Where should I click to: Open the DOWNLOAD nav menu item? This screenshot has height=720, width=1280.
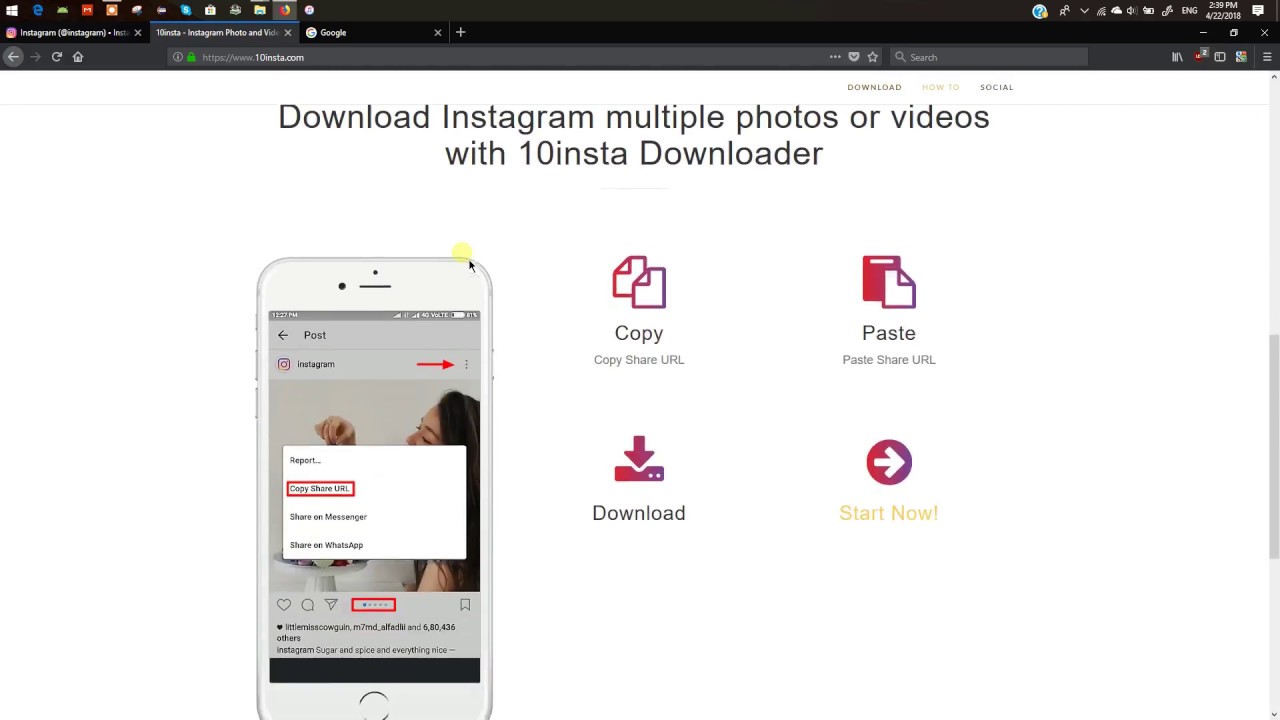tap(874, 87)
